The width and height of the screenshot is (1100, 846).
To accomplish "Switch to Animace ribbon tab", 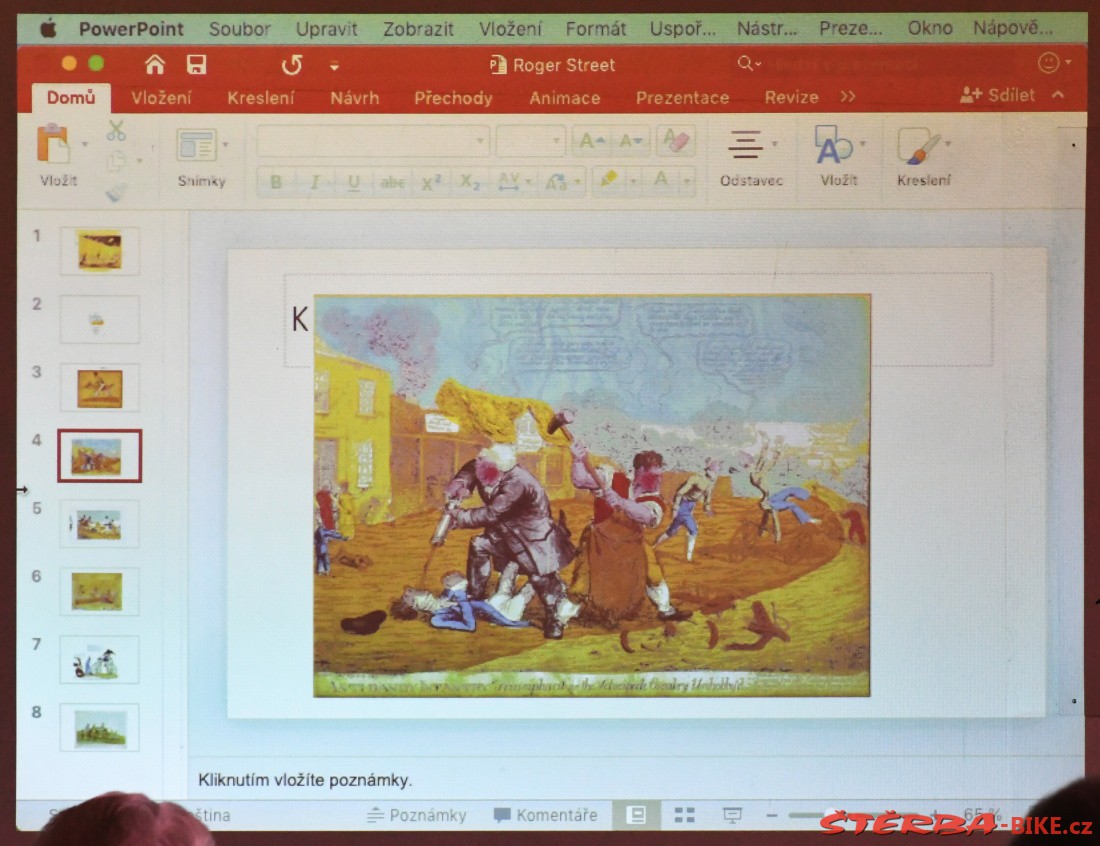I will [x=565, y=98].
